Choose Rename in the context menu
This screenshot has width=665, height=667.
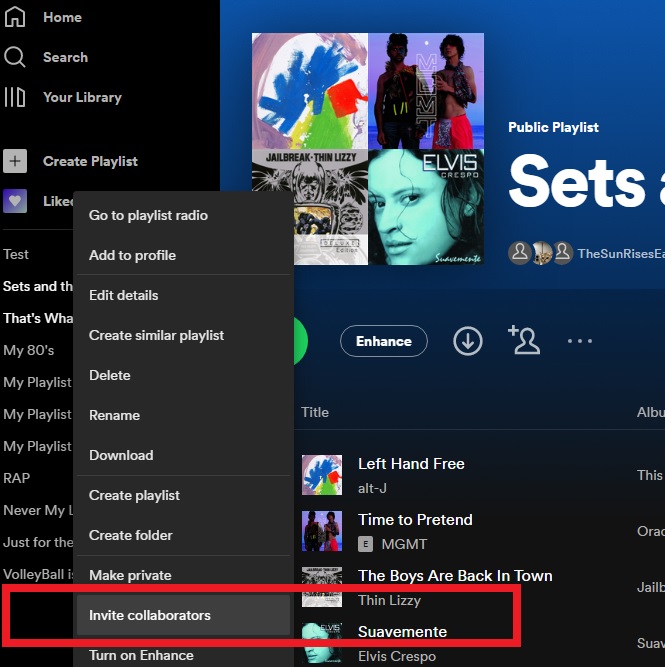click(x=183, y=415)
